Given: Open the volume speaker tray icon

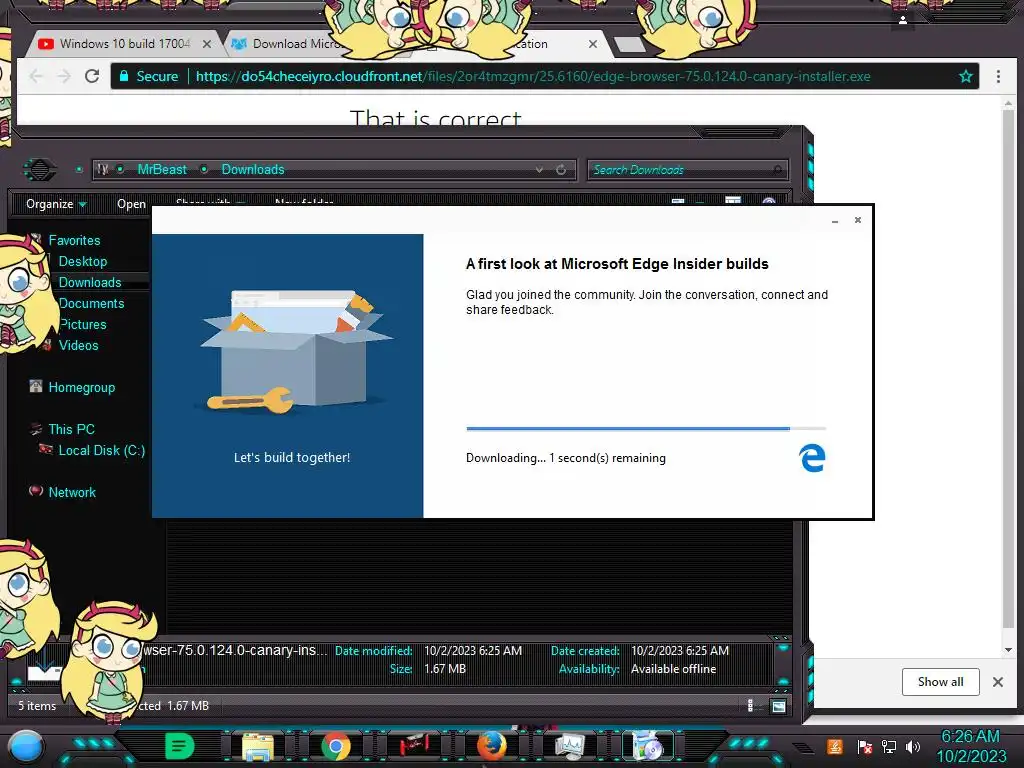Looking at the screenshot, I should tap(913, 746).
